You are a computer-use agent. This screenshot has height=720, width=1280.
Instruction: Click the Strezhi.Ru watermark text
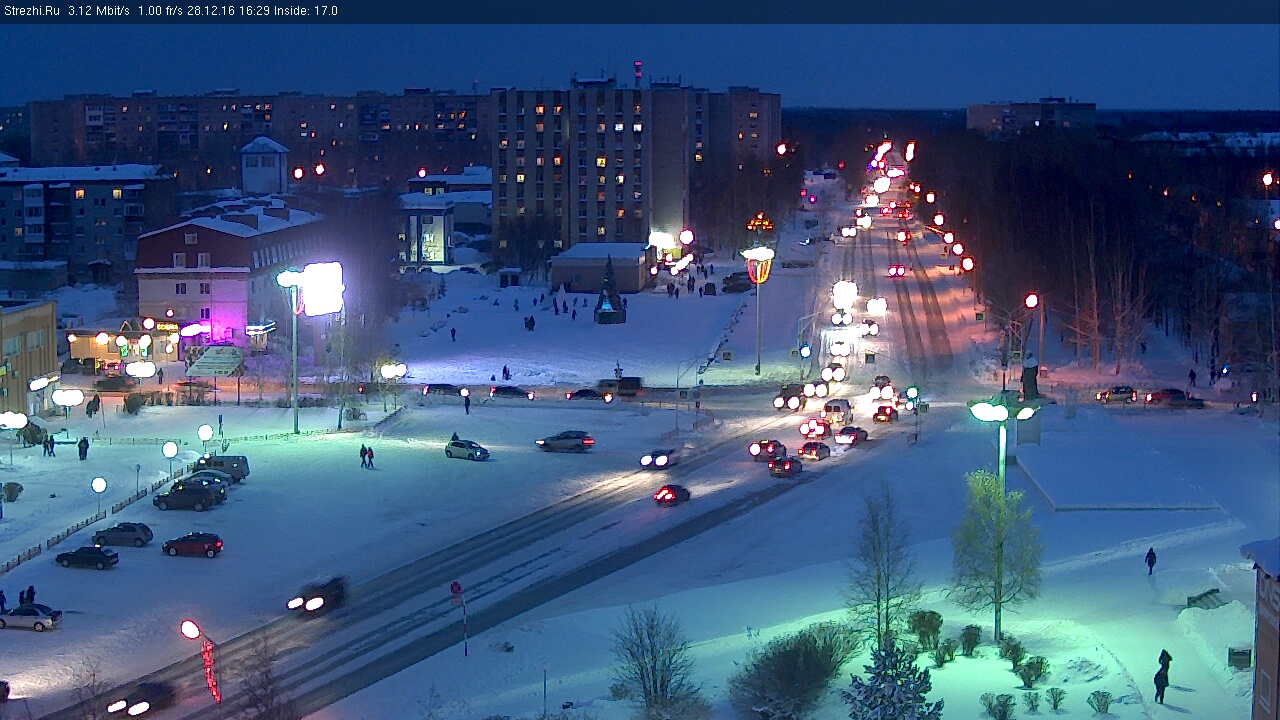click(31, 11)
